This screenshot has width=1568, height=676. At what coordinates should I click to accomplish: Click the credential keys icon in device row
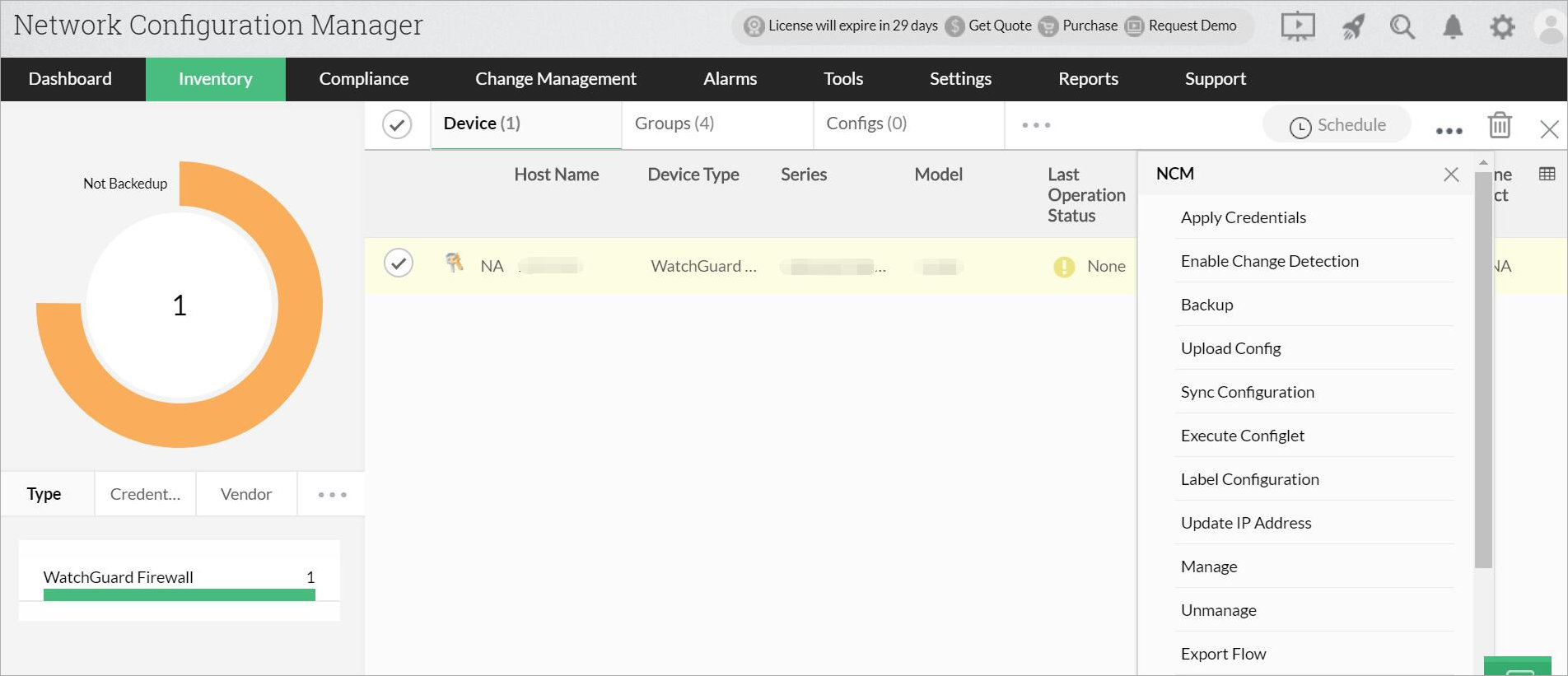tap(454, 263)
